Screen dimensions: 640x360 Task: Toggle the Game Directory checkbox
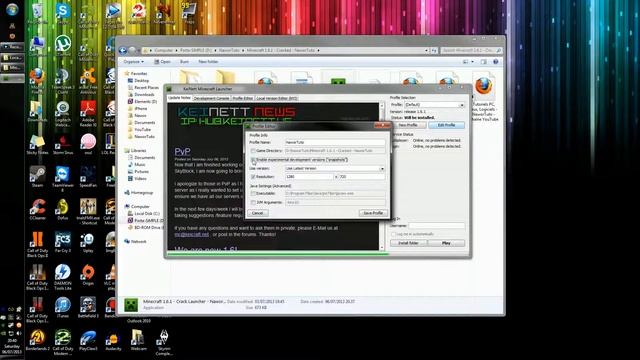253,151
